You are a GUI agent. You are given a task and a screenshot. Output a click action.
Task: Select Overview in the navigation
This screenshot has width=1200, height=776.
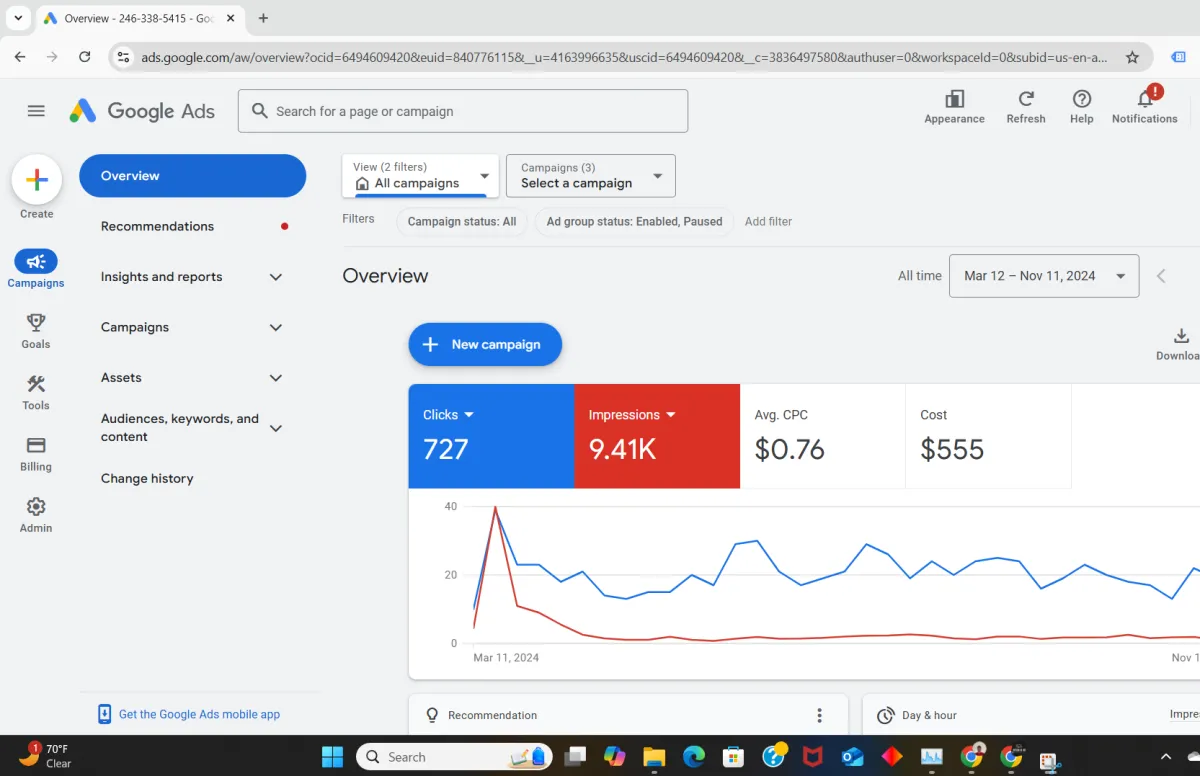[193, 176]
